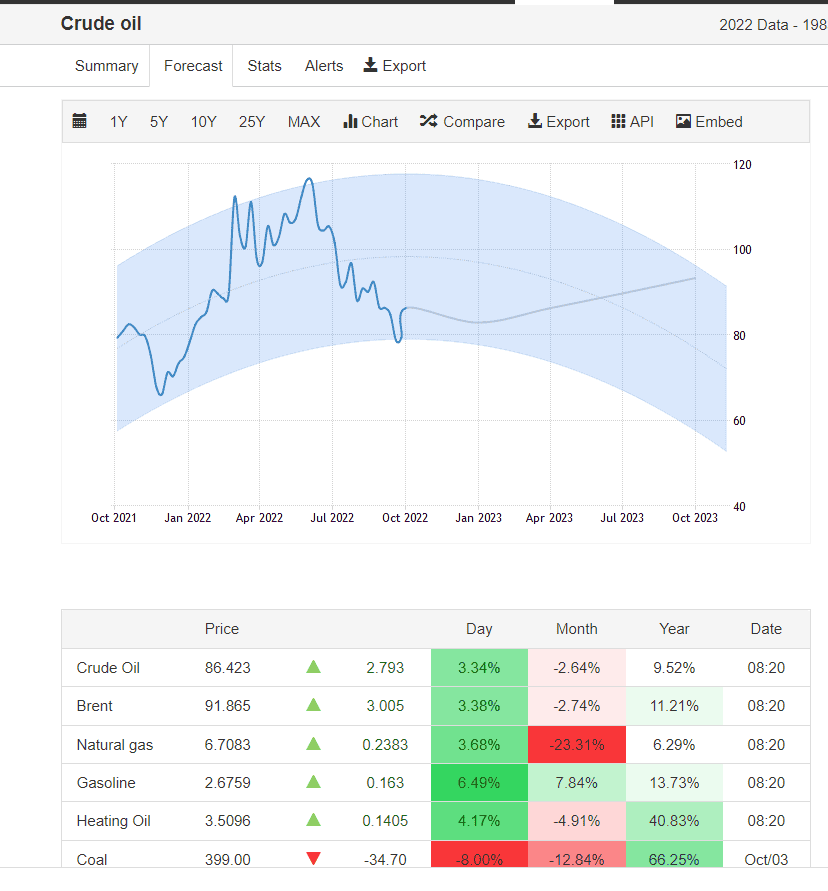This screenshot has width=828, height=891.
Task: Click the Export download icon in tabs row
Action: 371,65
